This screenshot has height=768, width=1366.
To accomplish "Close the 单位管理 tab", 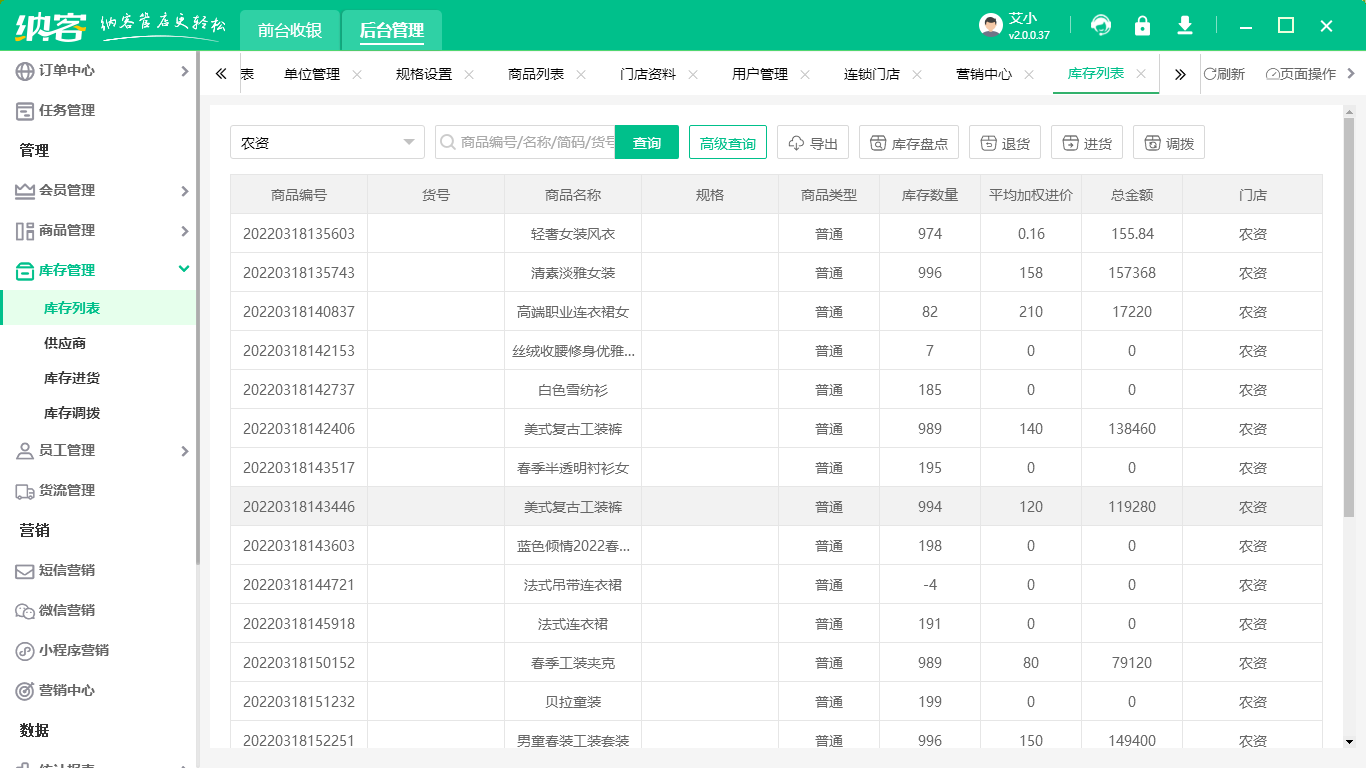I will [357, 74].
